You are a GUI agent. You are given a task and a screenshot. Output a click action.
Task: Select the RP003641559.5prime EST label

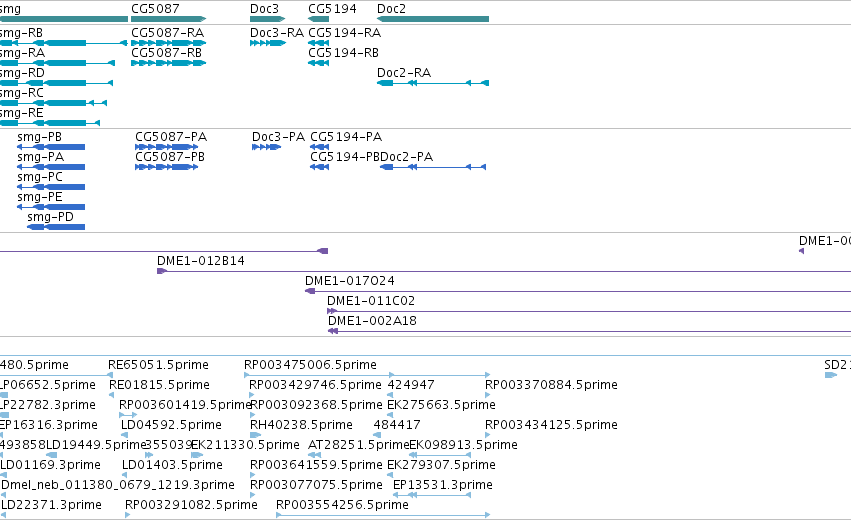(316, 465)
